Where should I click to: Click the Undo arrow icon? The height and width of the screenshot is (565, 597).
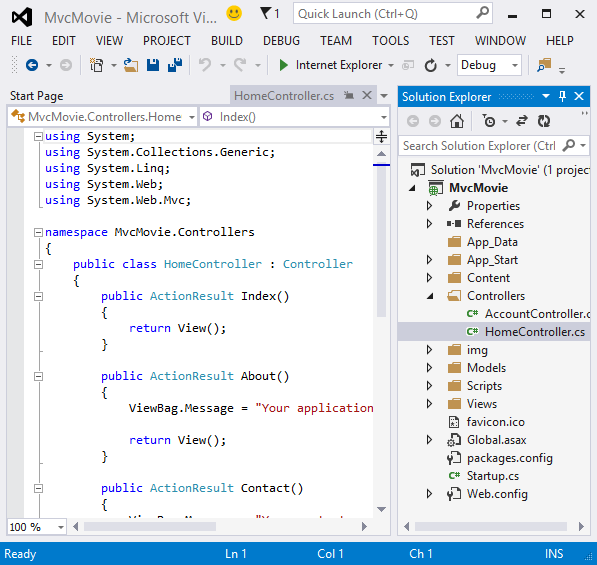click(205, 65)
